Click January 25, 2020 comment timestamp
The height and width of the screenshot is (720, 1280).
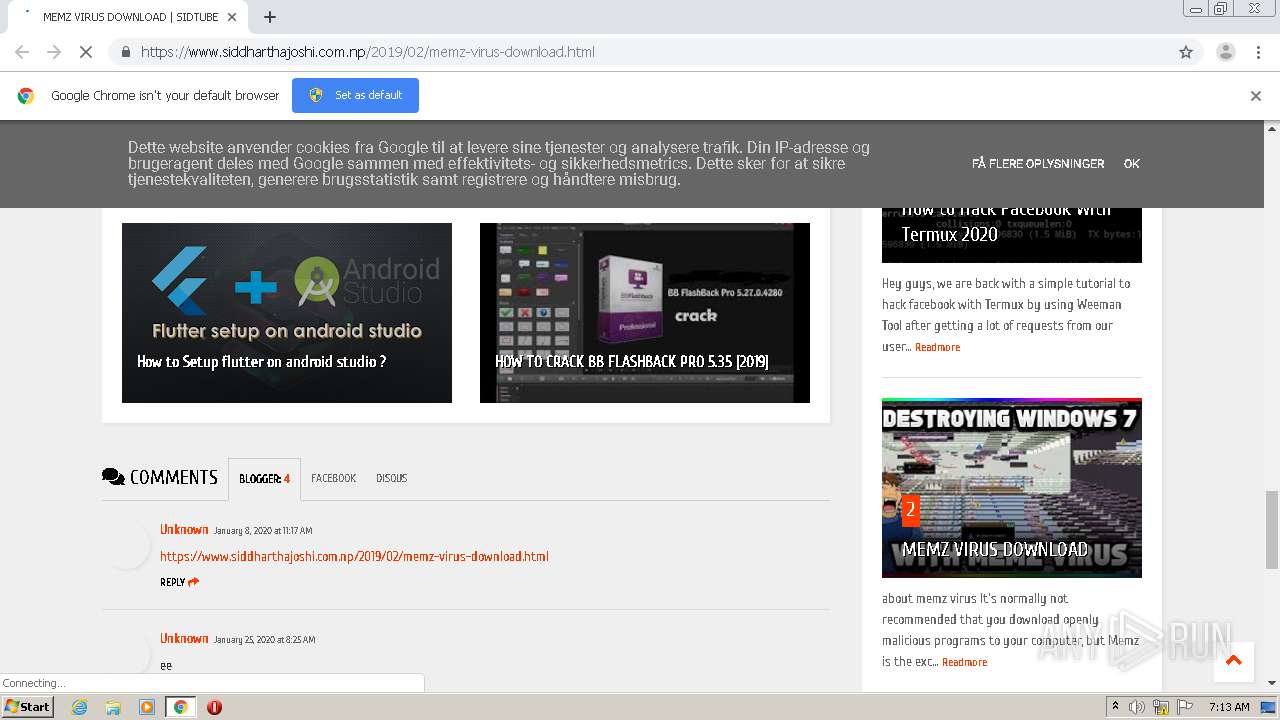[264, 639]
